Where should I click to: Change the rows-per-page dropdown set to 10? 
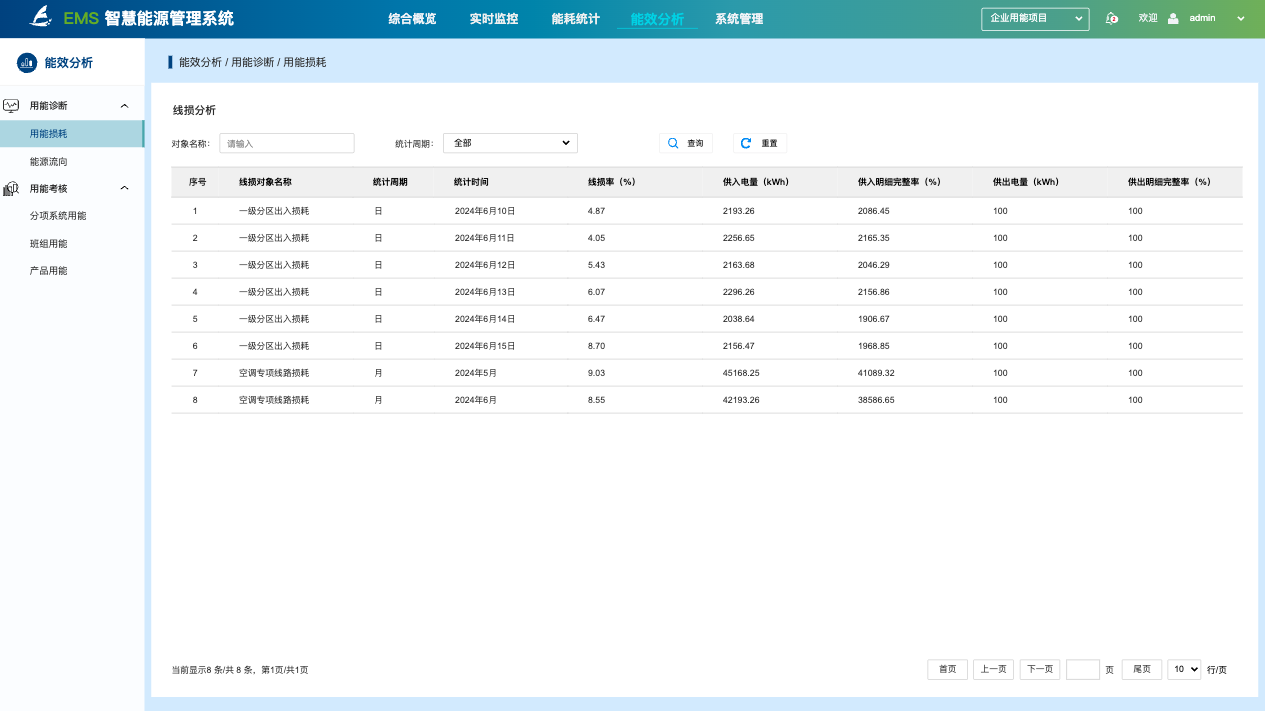tap(1183, 669)
